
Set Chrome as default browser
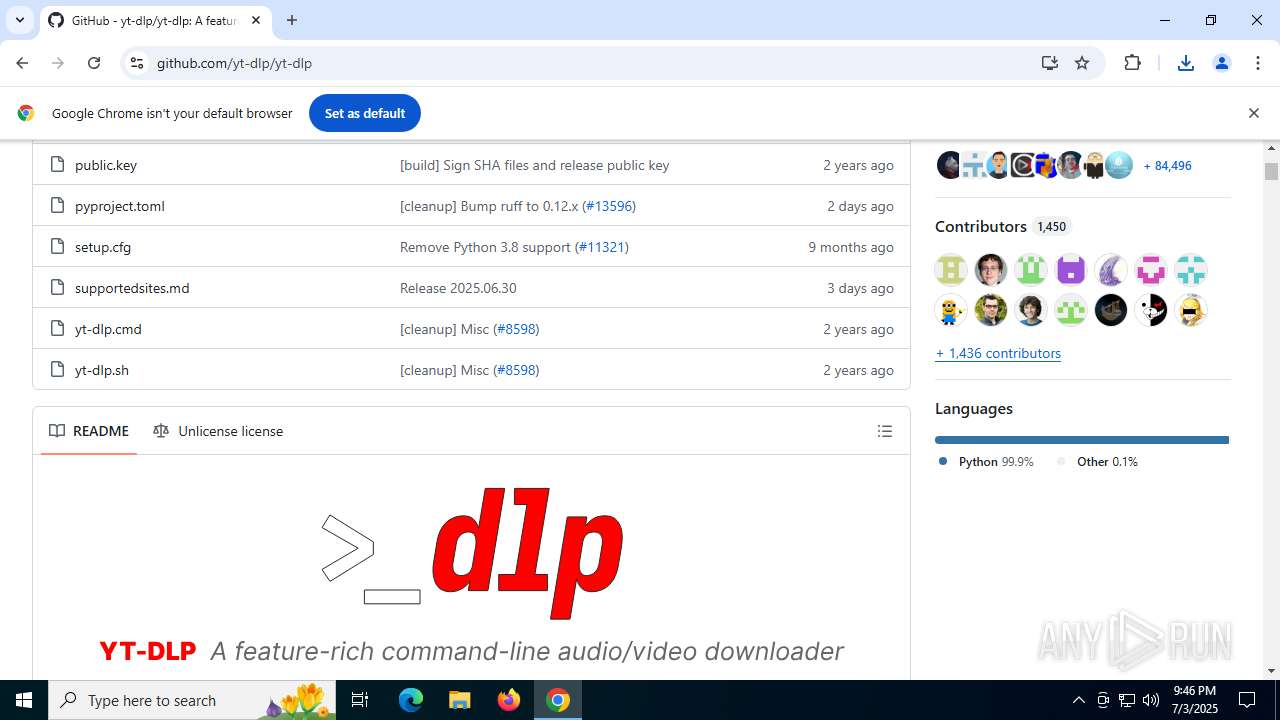(x=365, y=113)
